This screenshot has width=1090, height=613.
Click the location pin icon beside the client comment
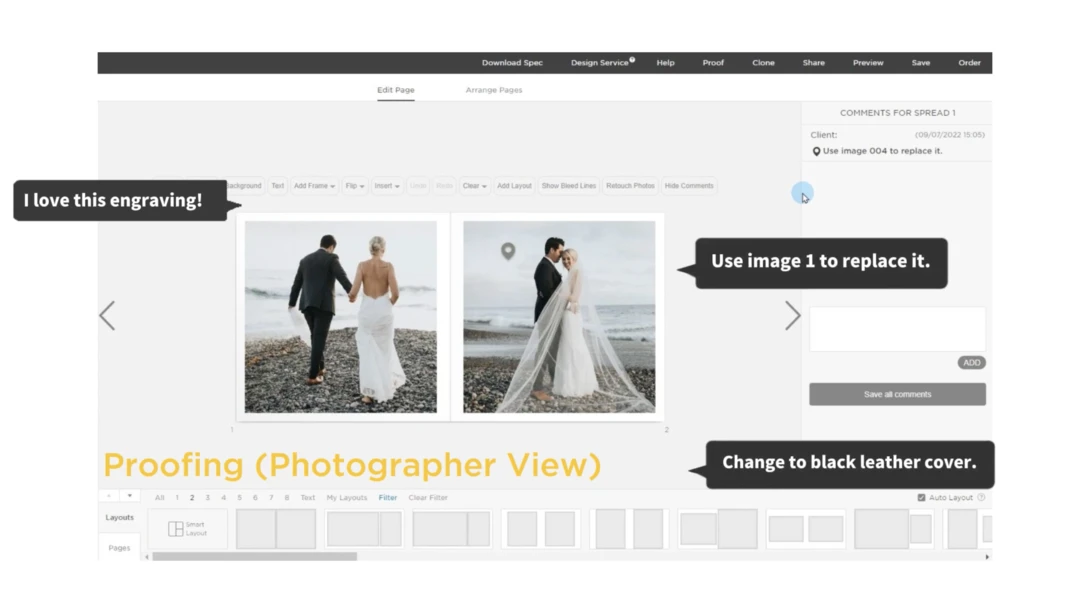pyautogui.click(x=816, y=152)
